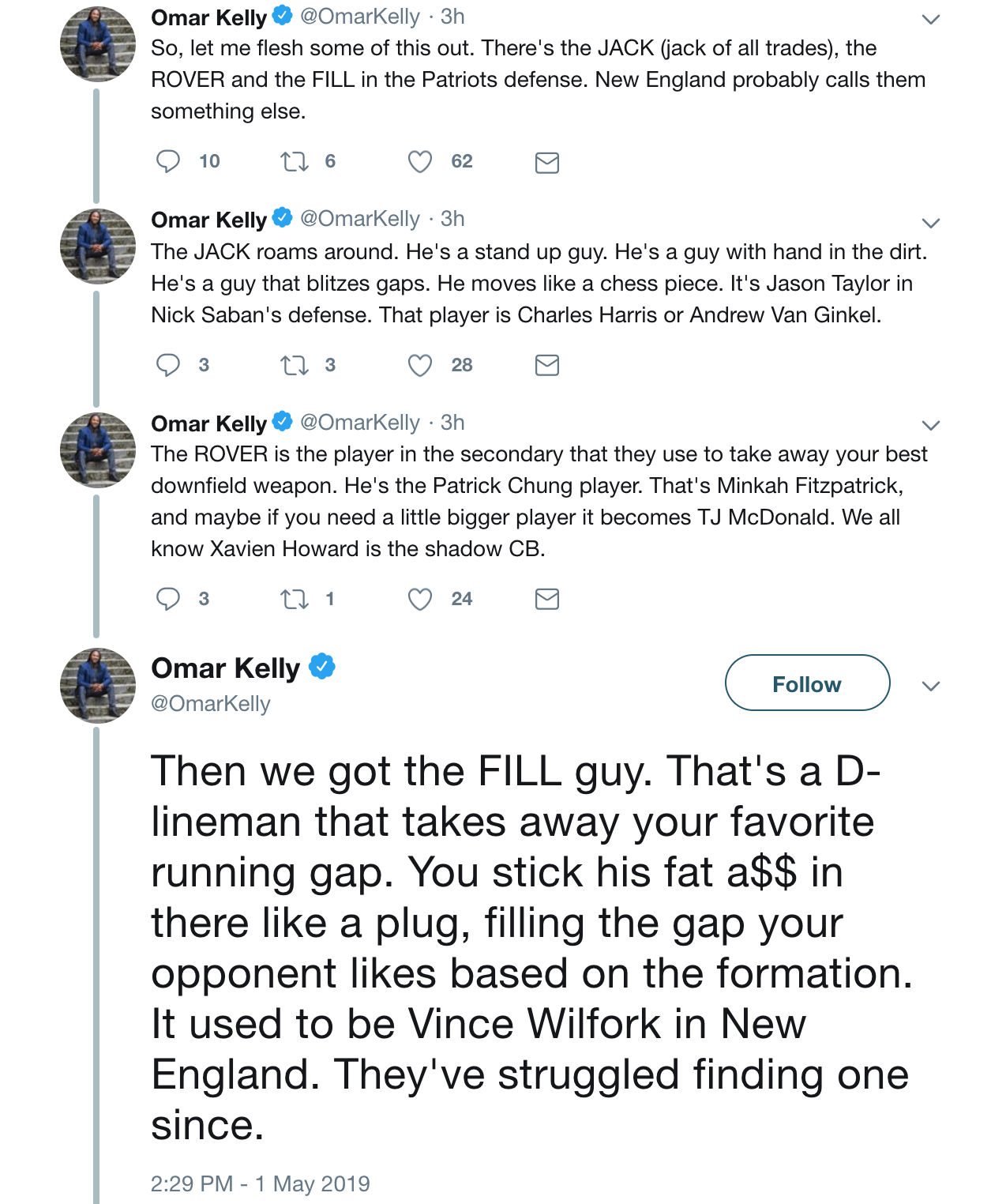The image size is (1006, 1204).
Task: Reply to the JACK ROVER FILL tweet
Action: (168, 162)
